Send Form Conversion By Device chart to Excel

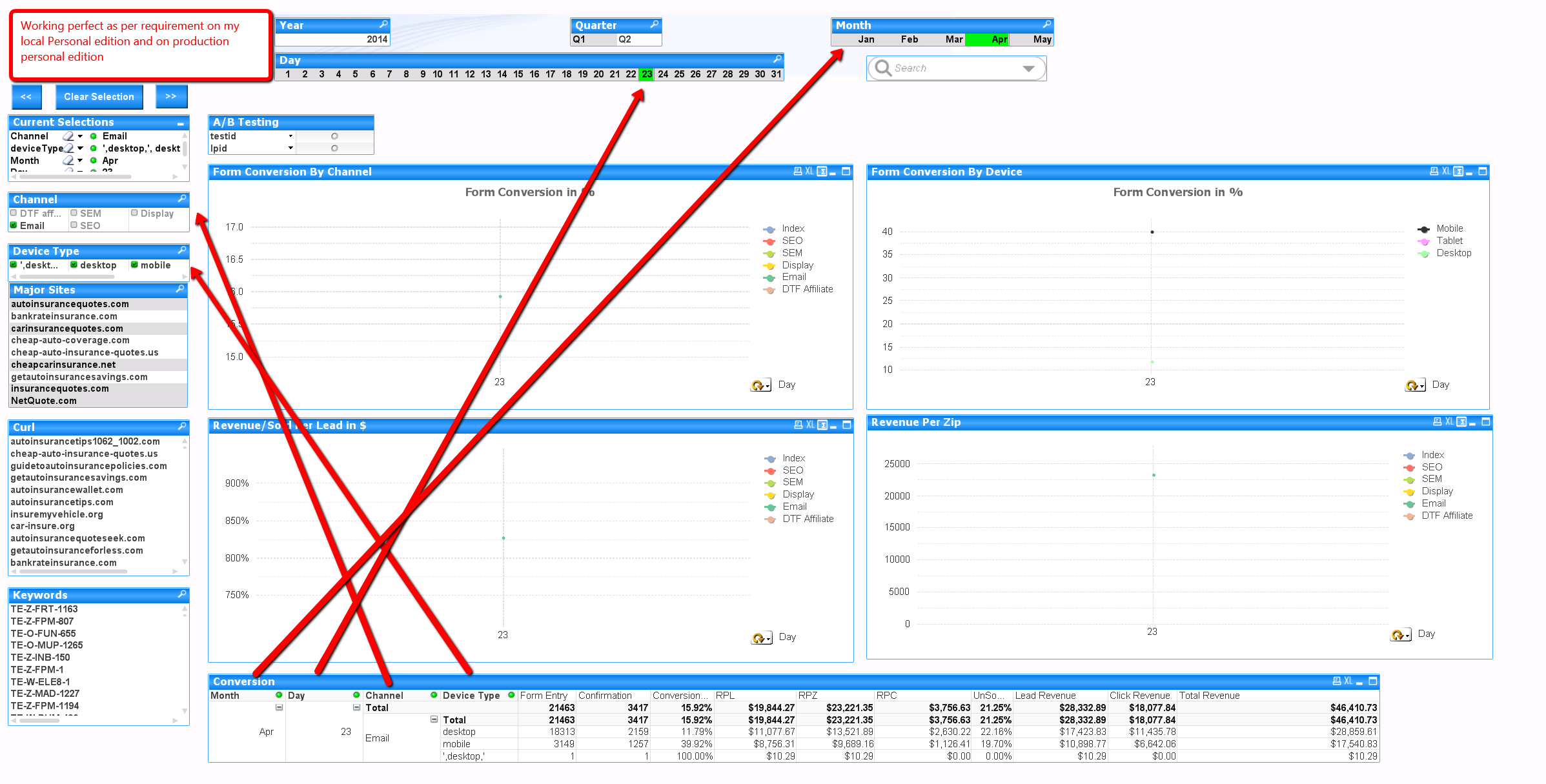click(1446, 172)
